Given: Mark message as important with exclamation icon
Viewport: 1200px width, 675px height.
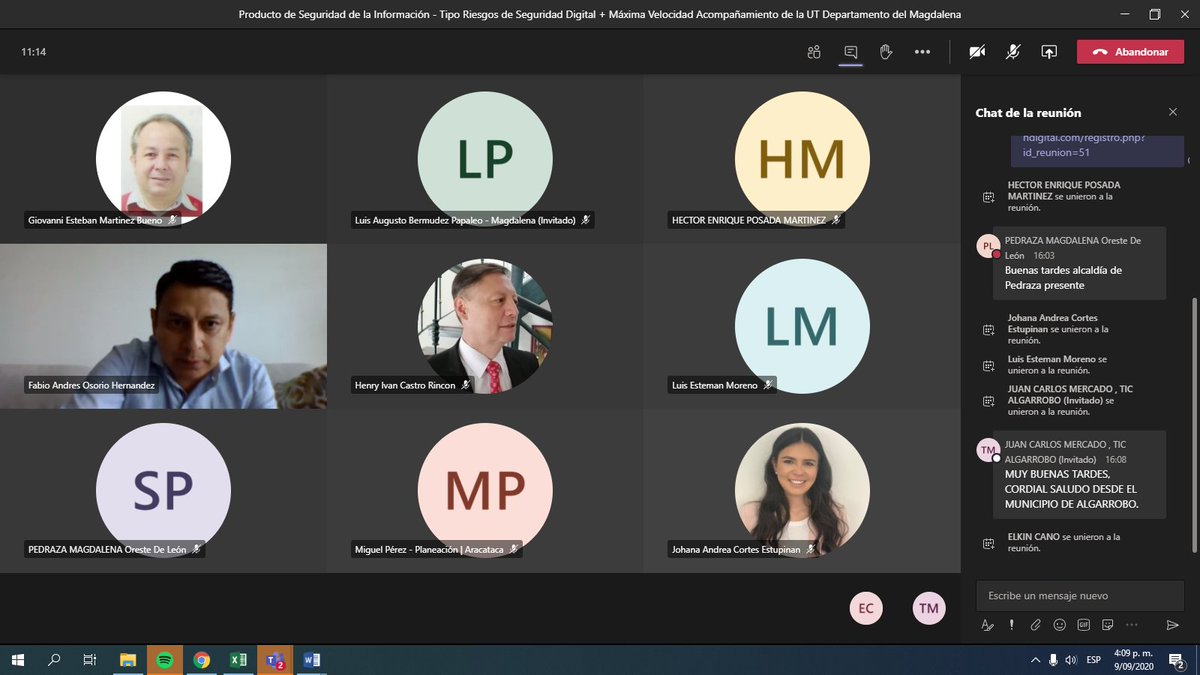Looking at the screenshot, I should tap(1012, 625).
